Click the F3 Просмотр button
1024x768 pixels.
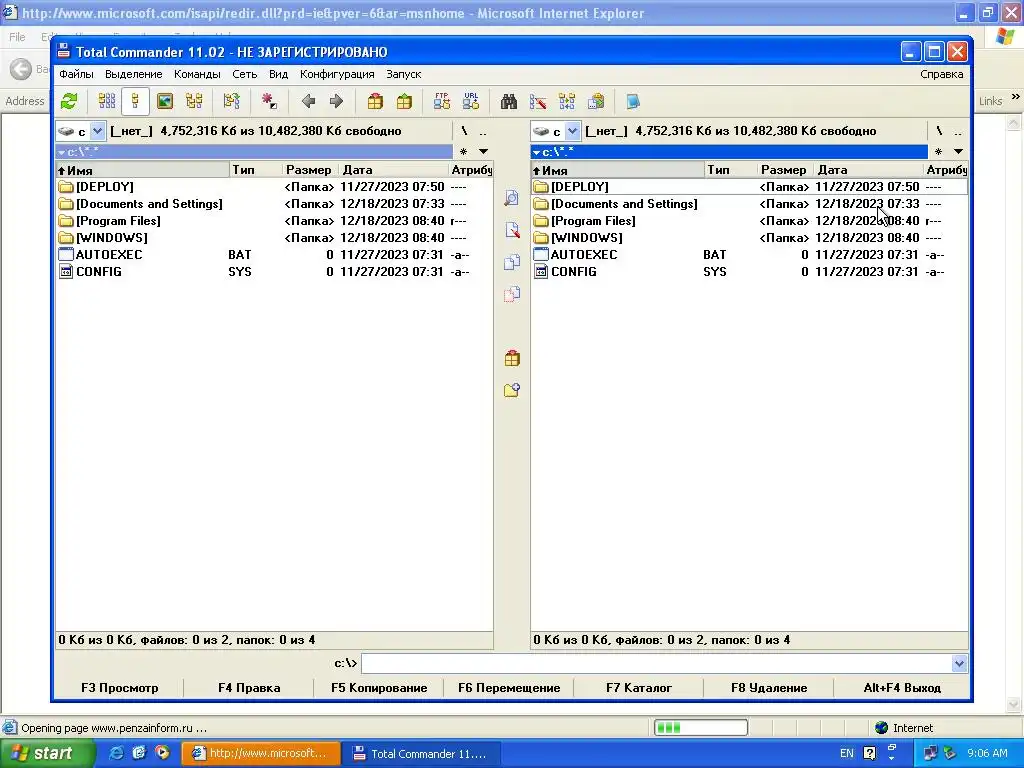pyautogui.click(x=120, y=688)
